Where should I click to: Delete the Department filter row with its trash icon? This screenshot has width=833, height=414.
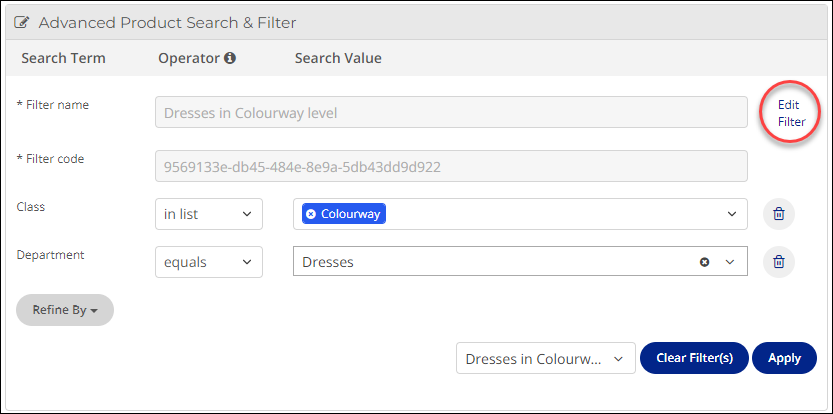tap(778, 261)
